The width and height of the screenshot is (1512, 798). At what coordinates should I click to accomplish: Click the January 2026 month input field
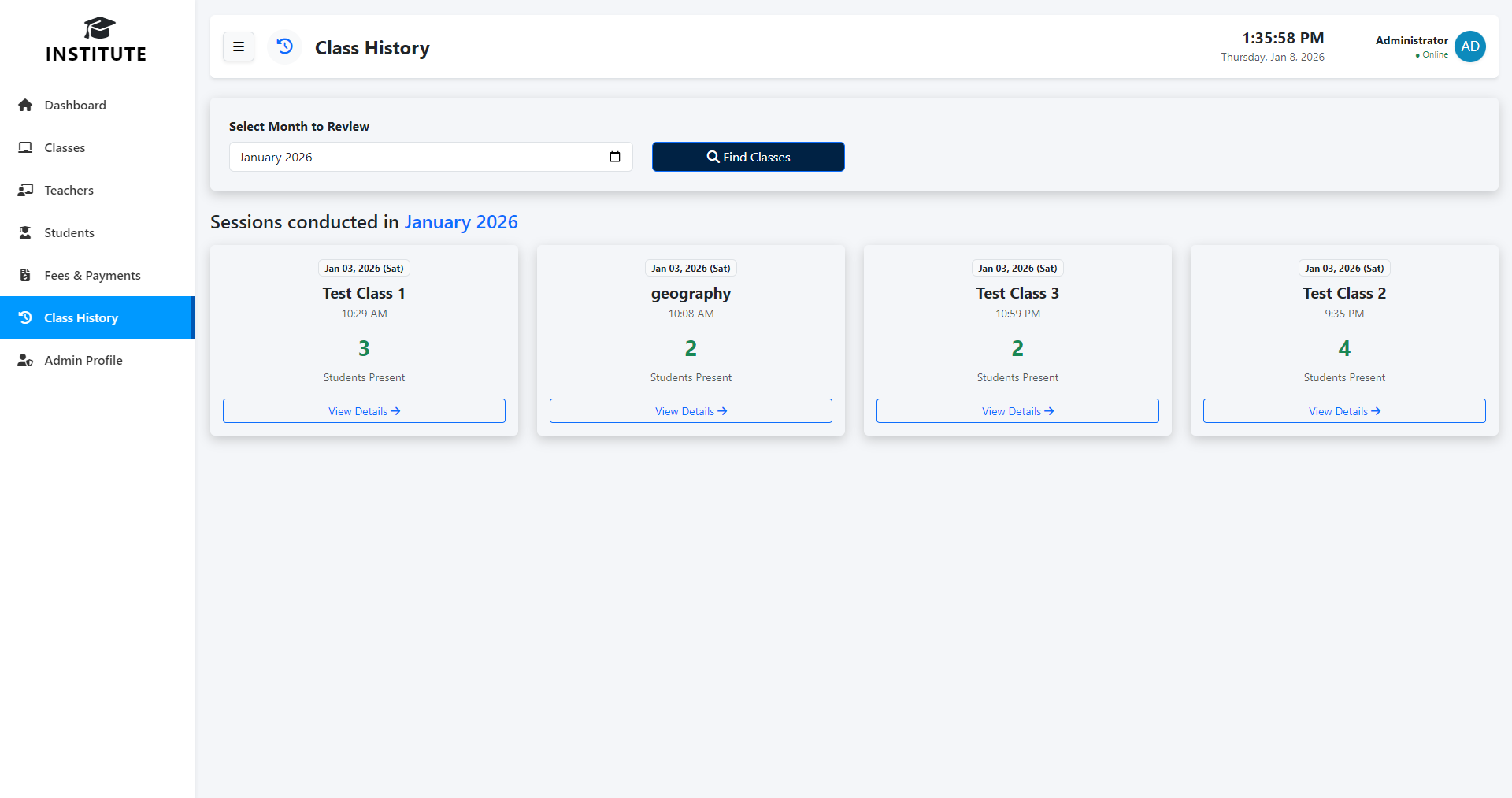pos(417,157)
